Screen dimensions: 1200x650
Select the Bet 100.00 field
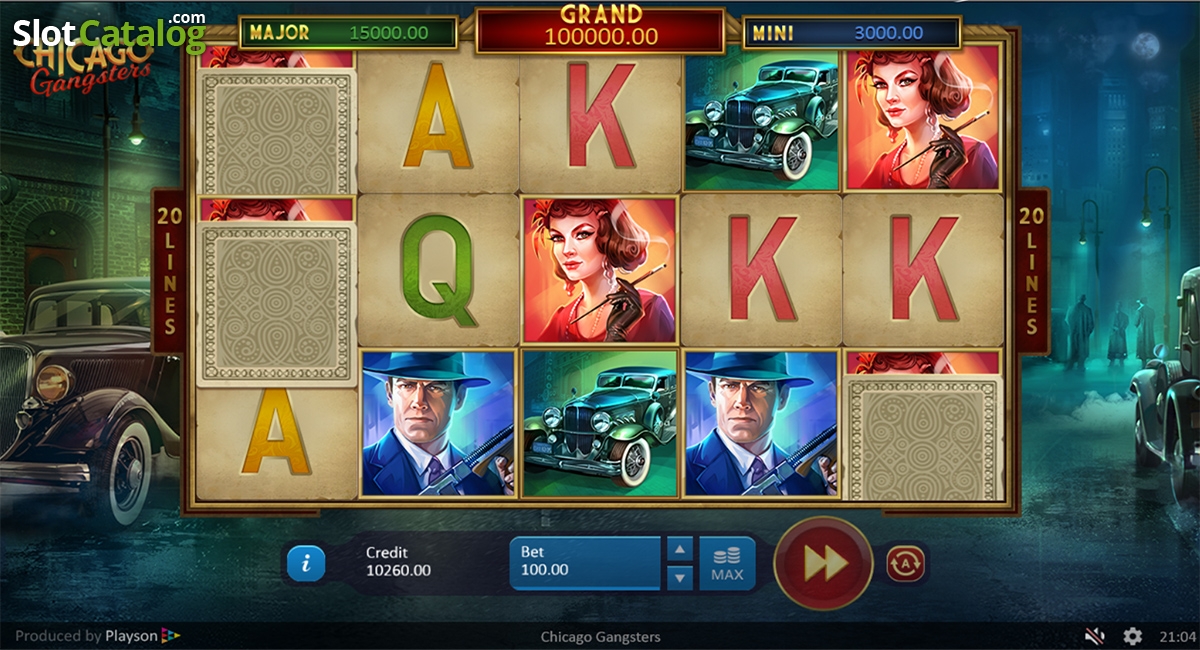pyautogui.click(x=586, y=563)
